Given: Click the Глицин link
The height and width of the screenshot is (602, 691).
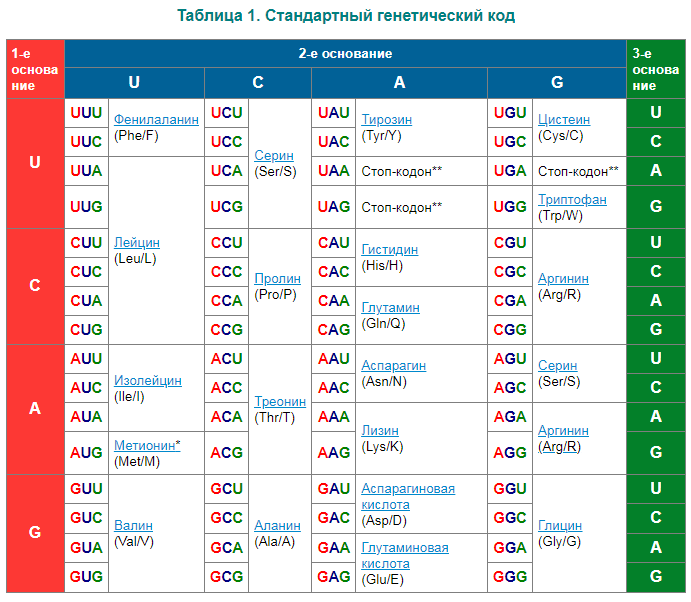Looking at the screenshot, I should pyautogui.click(x=560, y=525).
